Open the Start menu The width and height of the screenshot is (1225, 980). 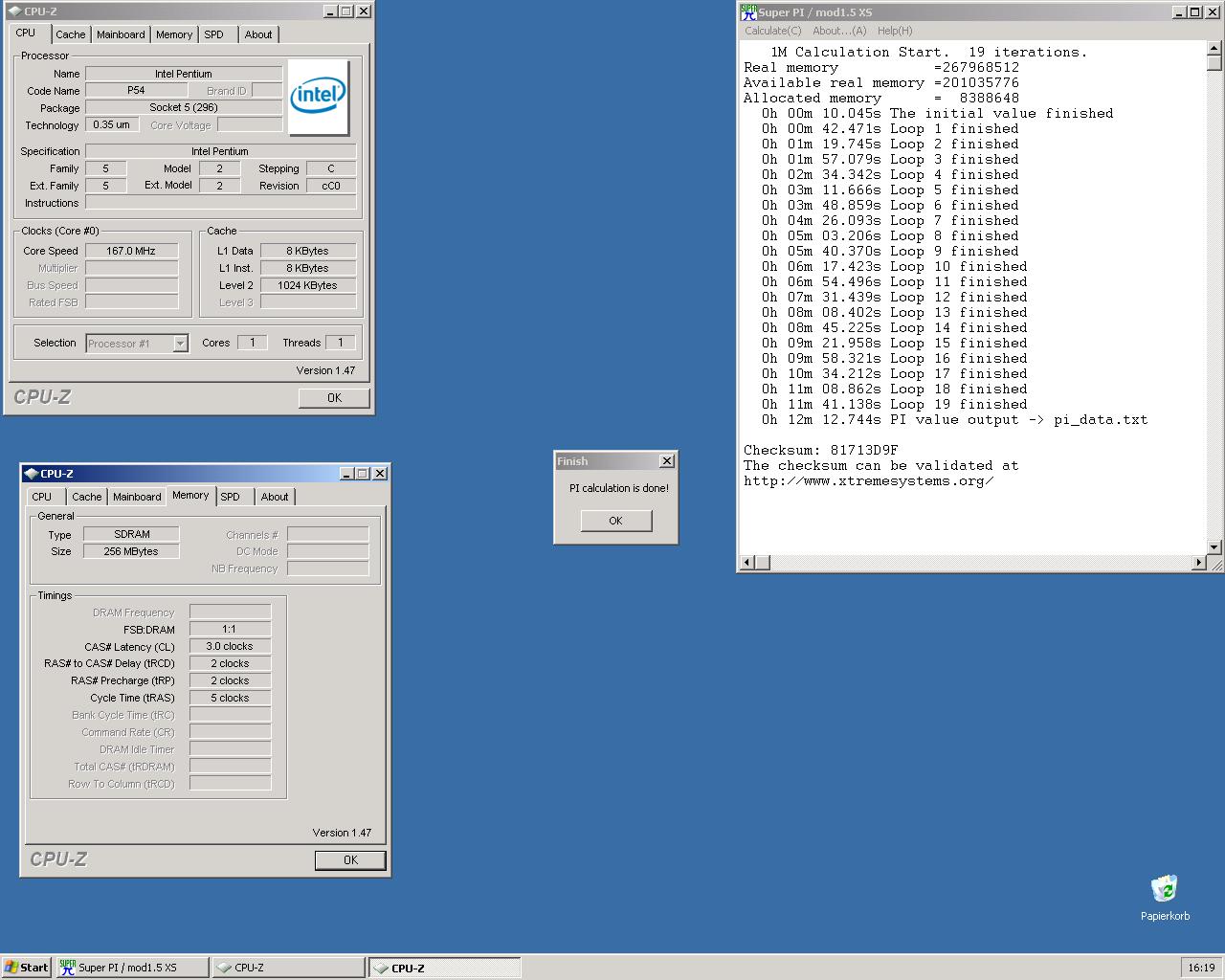click(x=26, y=968)
